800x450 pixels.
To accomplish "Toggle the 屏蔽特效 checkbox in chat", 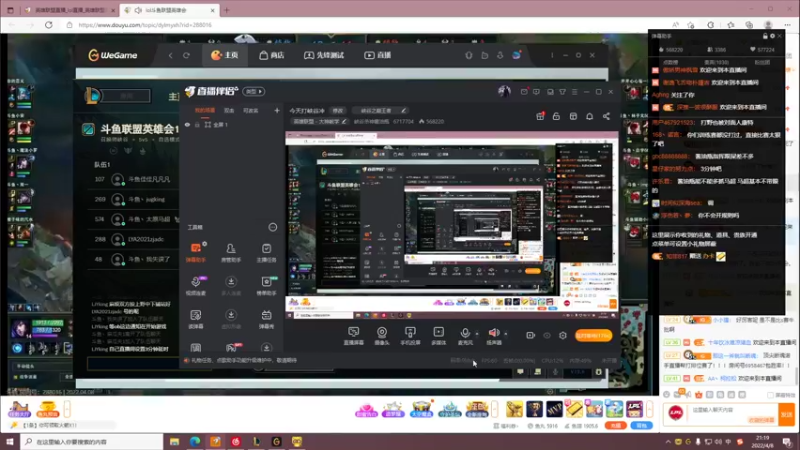I will (770, 395).
